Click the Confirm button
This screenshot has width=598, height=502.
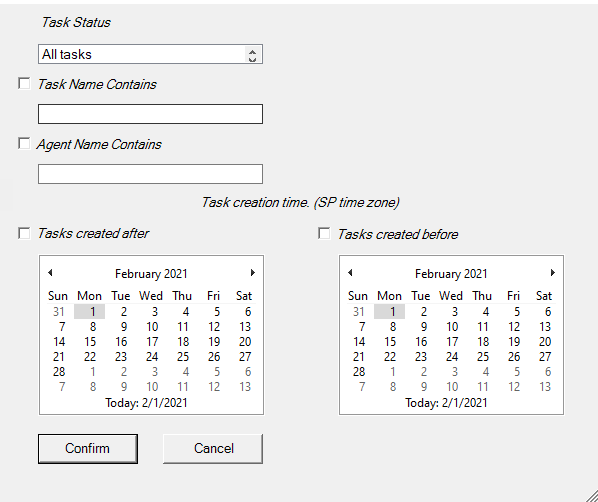(x=88, y=449)
